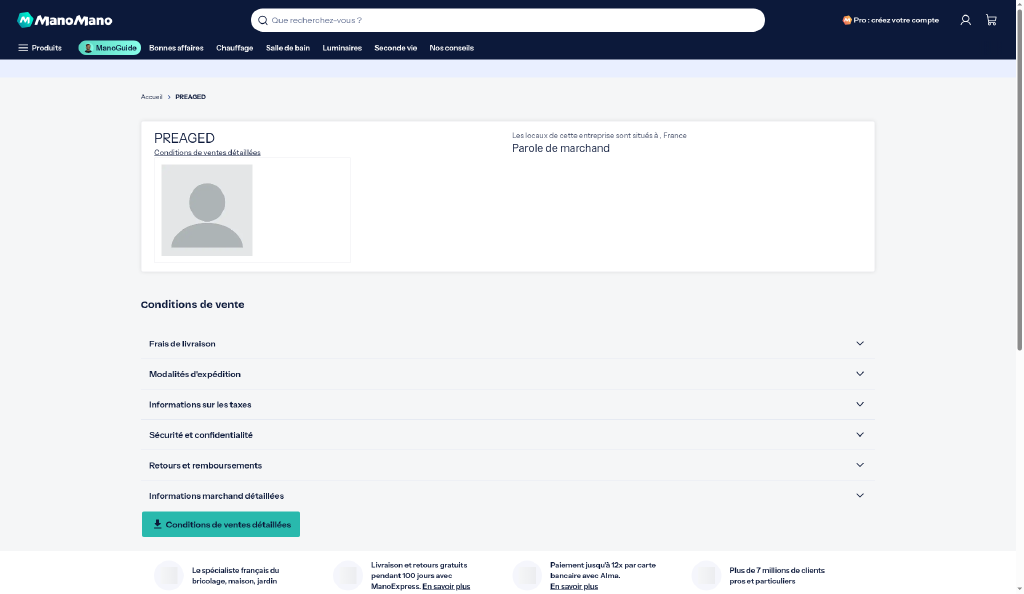Click the PREAGED seller avatar image
1024x594 pixels.
pos(207,210)
